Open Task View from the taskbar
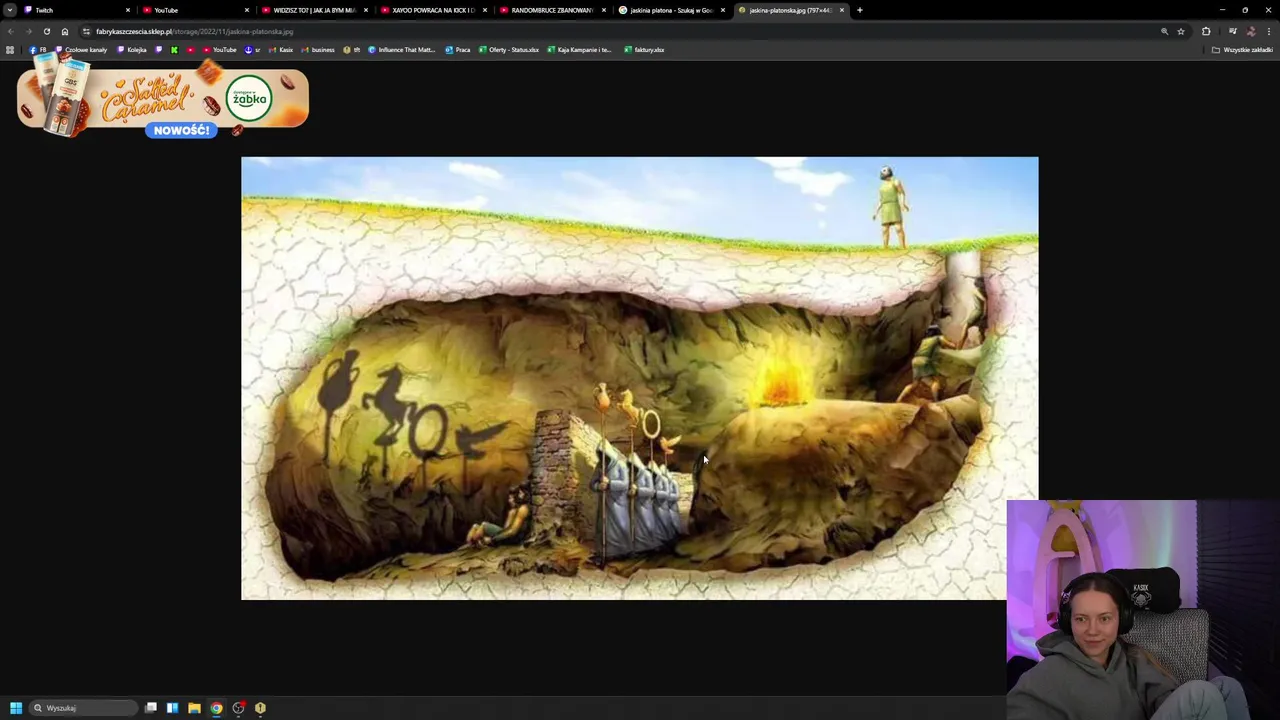 151,708
